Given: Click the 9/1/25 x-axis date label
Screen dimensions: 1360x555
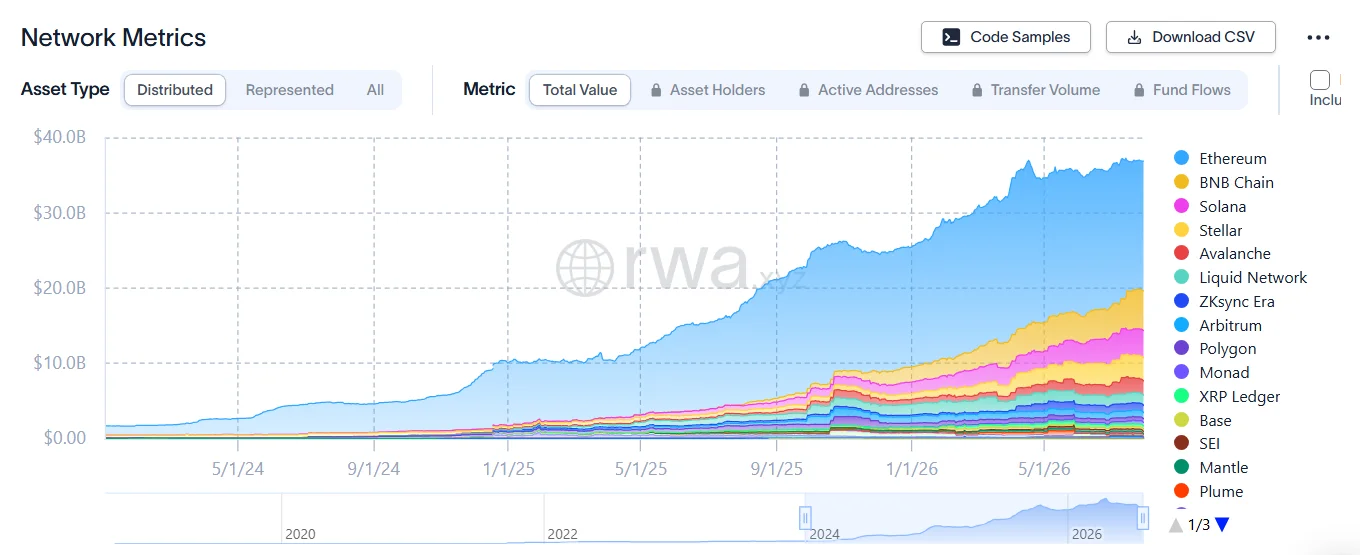Looking at the screenshot, I should tap(776, 468).
